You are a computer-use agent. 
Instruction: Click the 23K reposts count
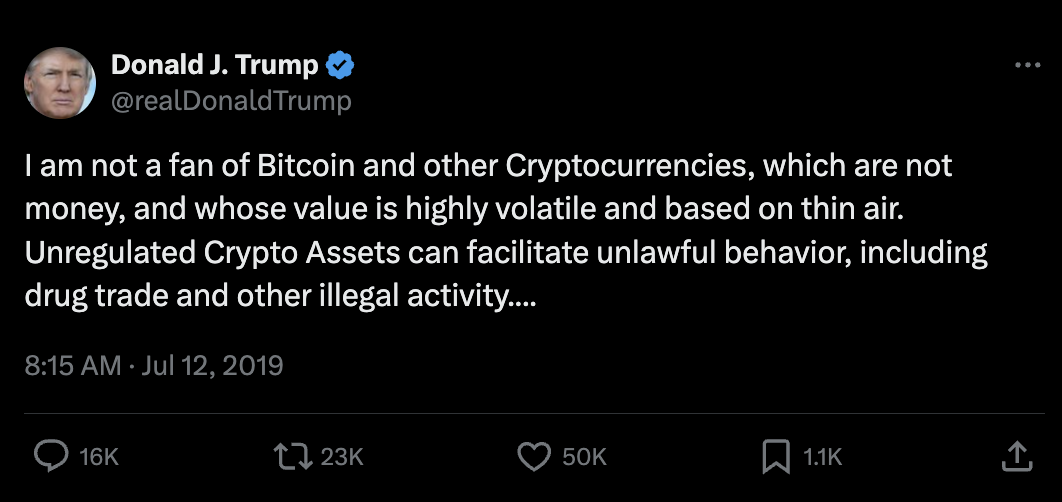point(342,457)
